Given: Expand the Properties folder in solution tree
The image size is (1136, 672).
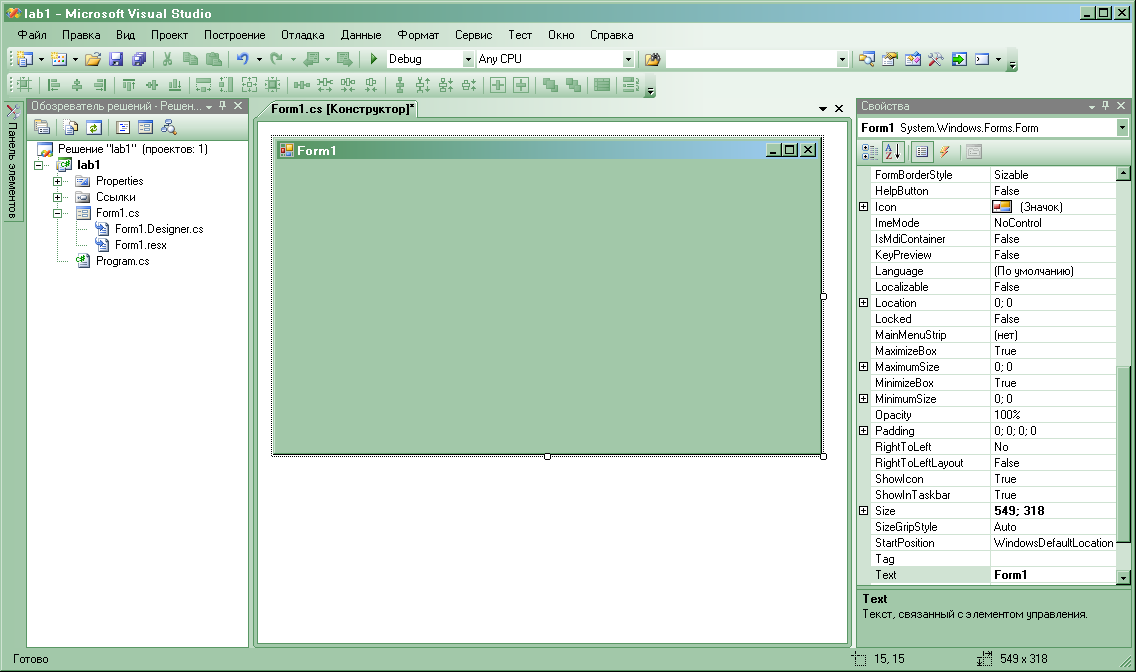Looking at the screenshot, I should tap(57, 181).
